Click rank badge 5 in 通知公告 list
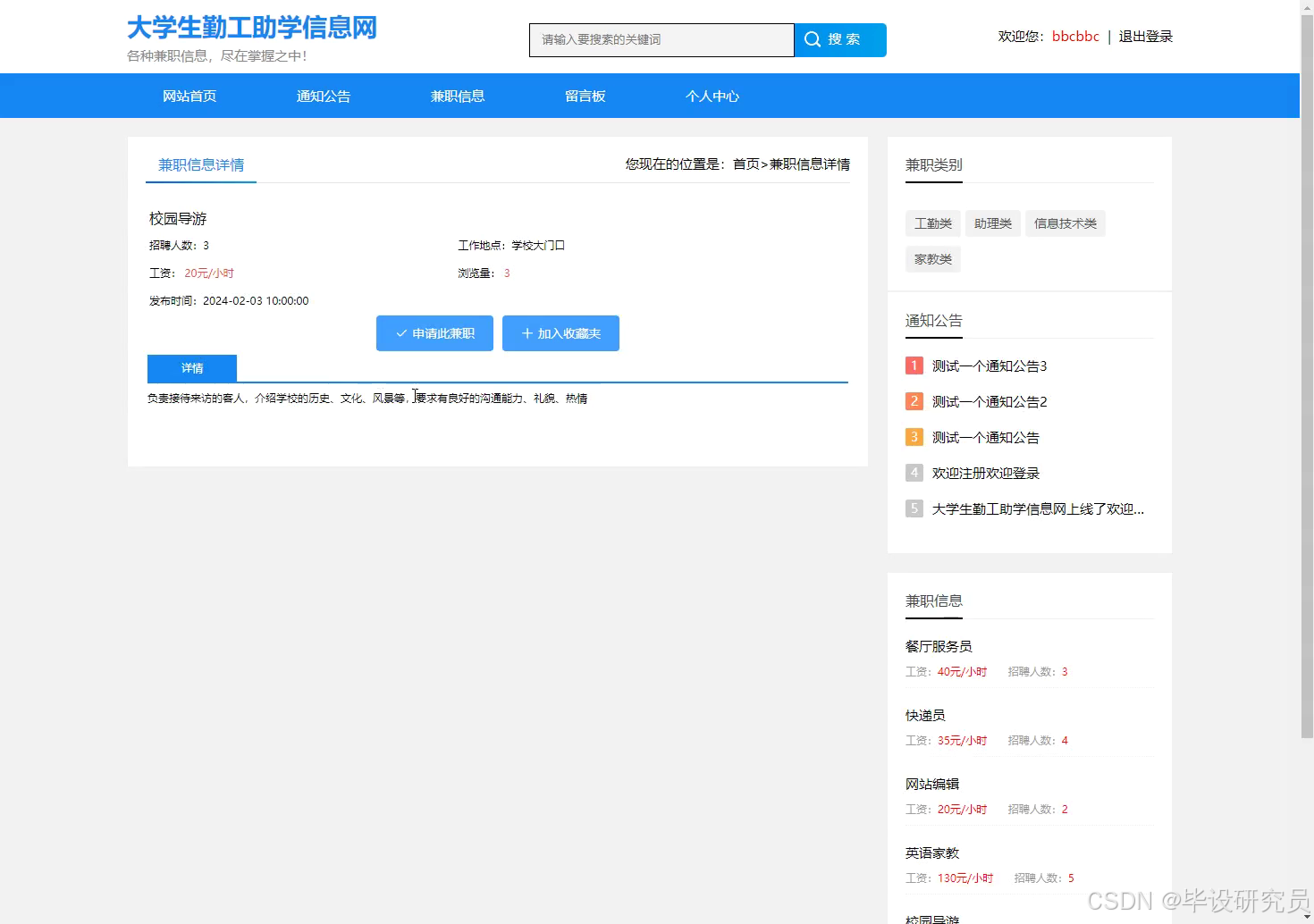 (914, 508)
